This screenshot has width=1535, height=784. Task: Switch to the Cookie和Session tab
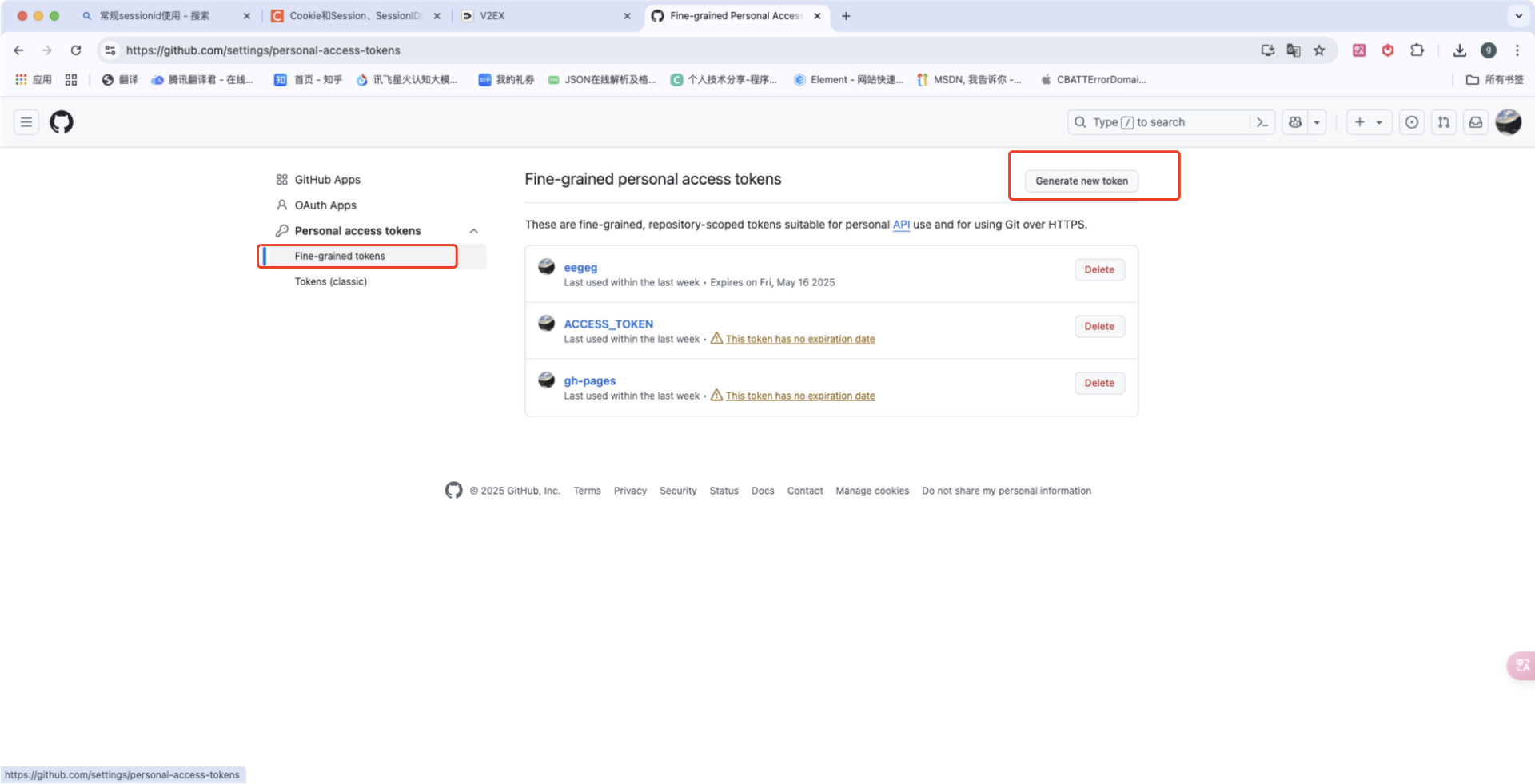(x=356, y=16)
